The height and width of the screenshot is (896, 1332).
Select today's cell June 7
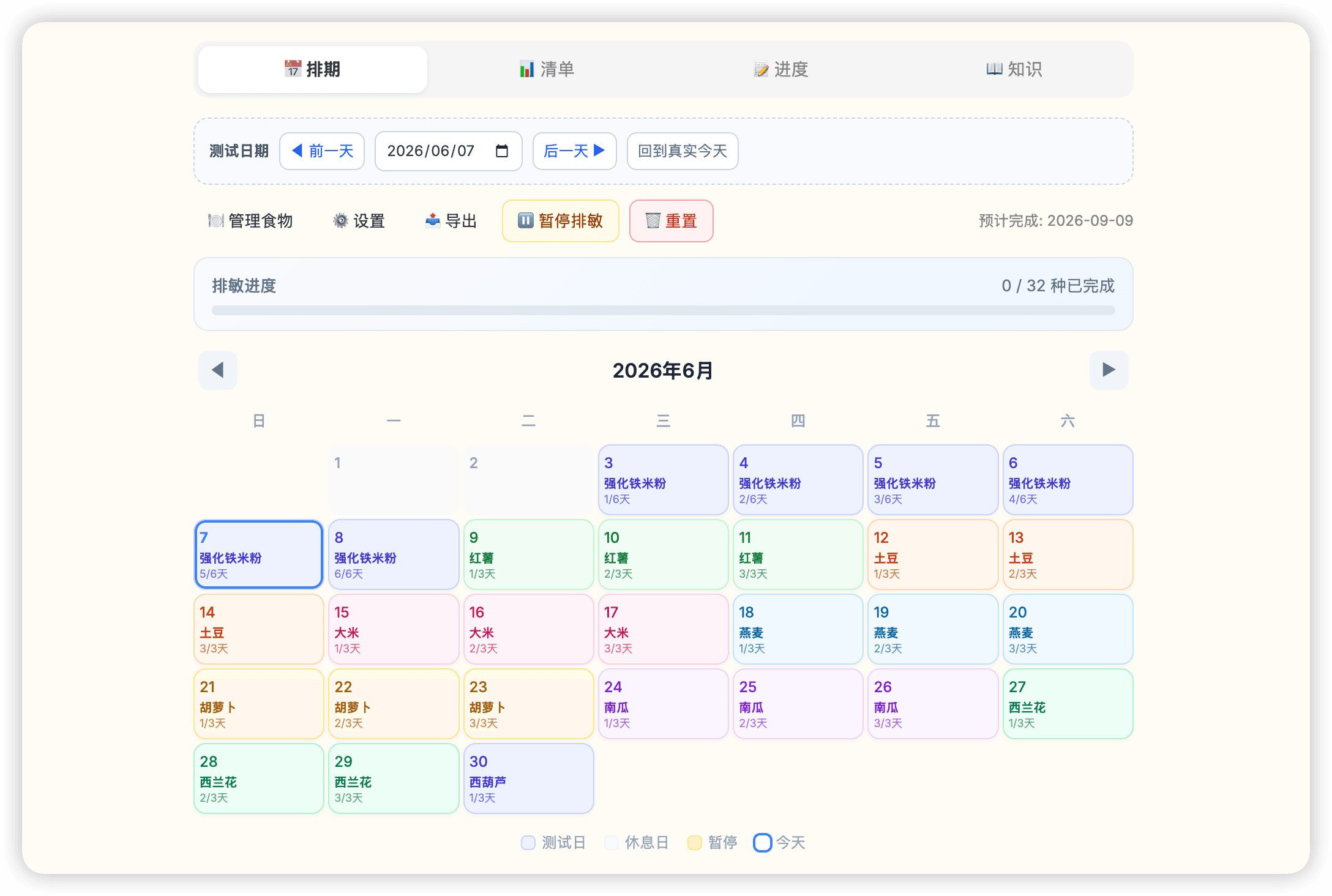pos(259,554)
